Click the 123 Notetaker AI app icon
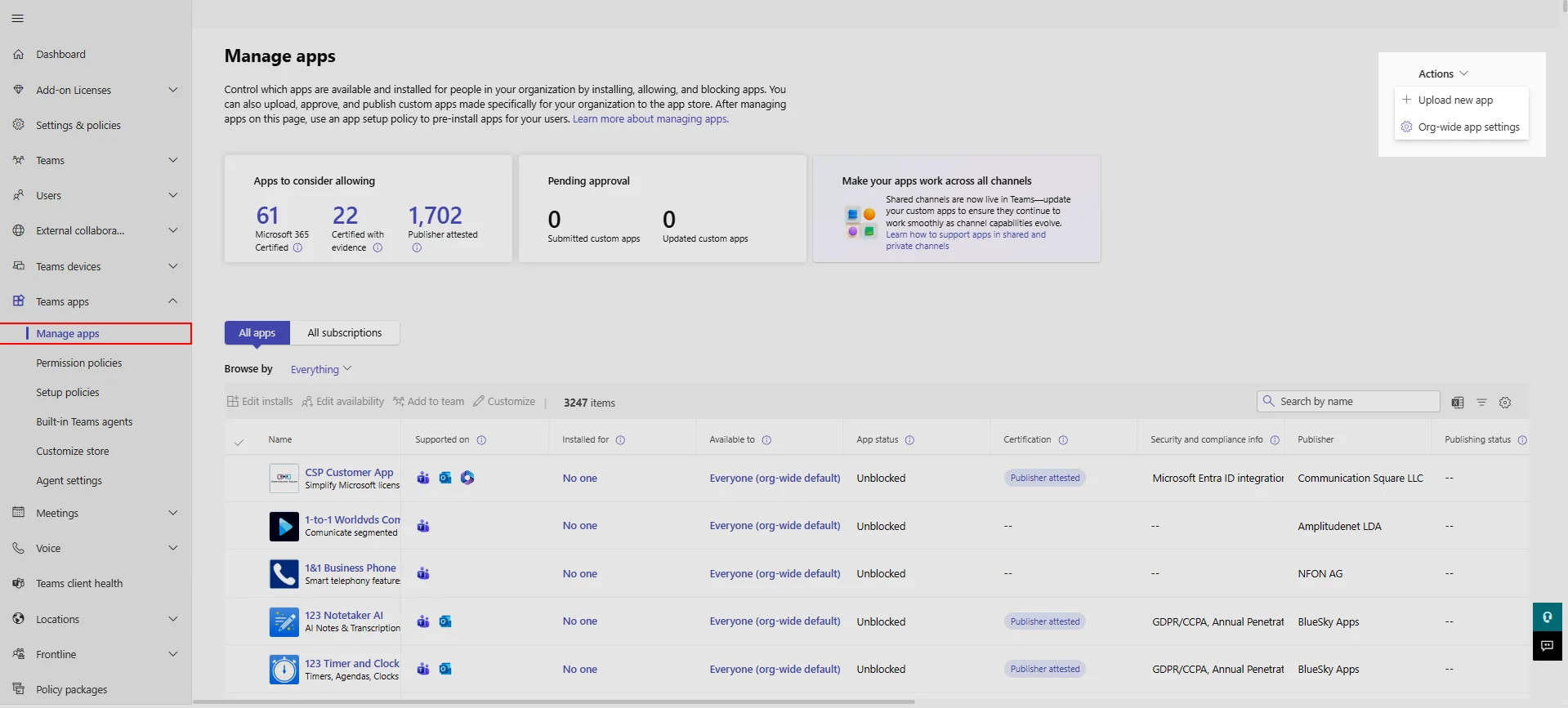Screen dimensions: 1568x708 tap(284, 621)
